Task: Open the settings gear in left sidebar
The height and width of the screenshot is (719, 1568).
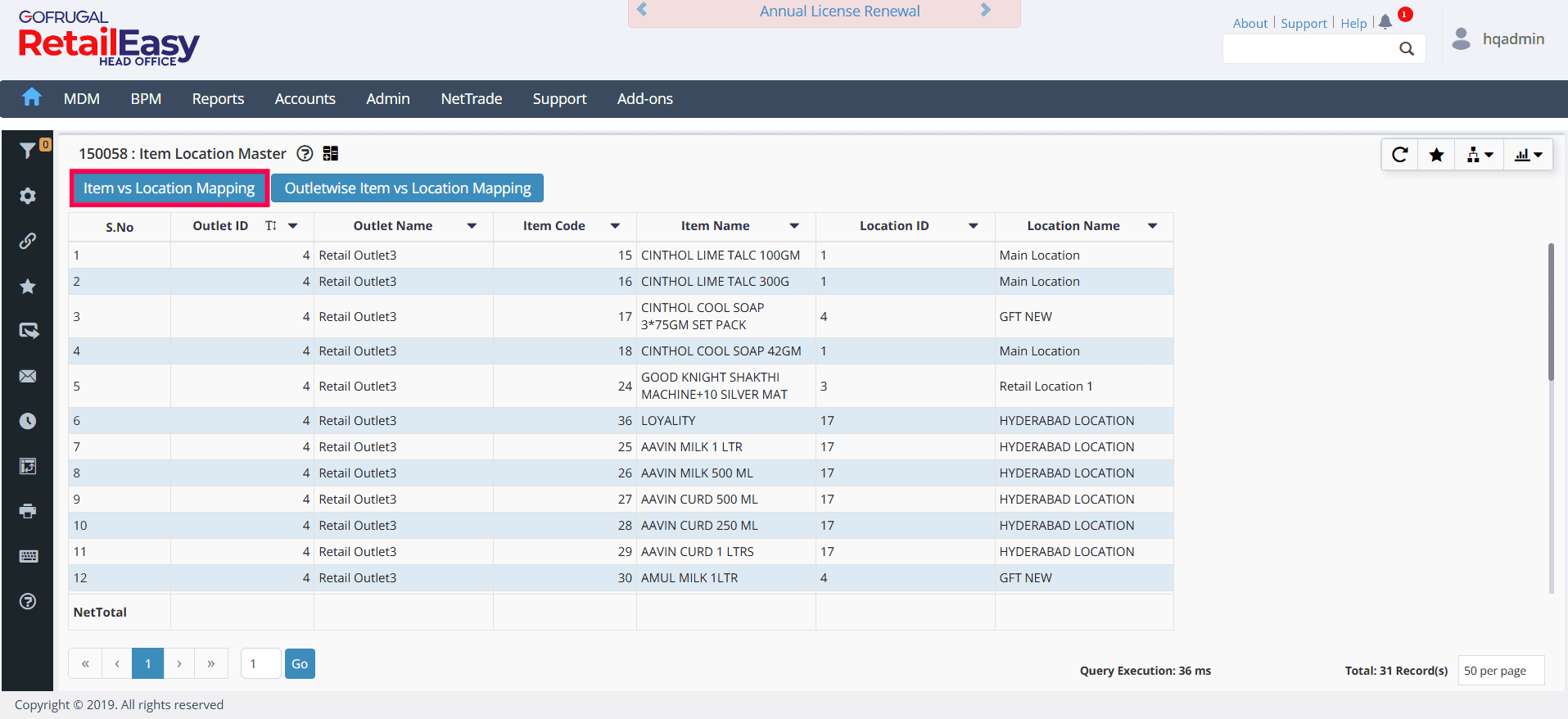Action: click(28, 196)
